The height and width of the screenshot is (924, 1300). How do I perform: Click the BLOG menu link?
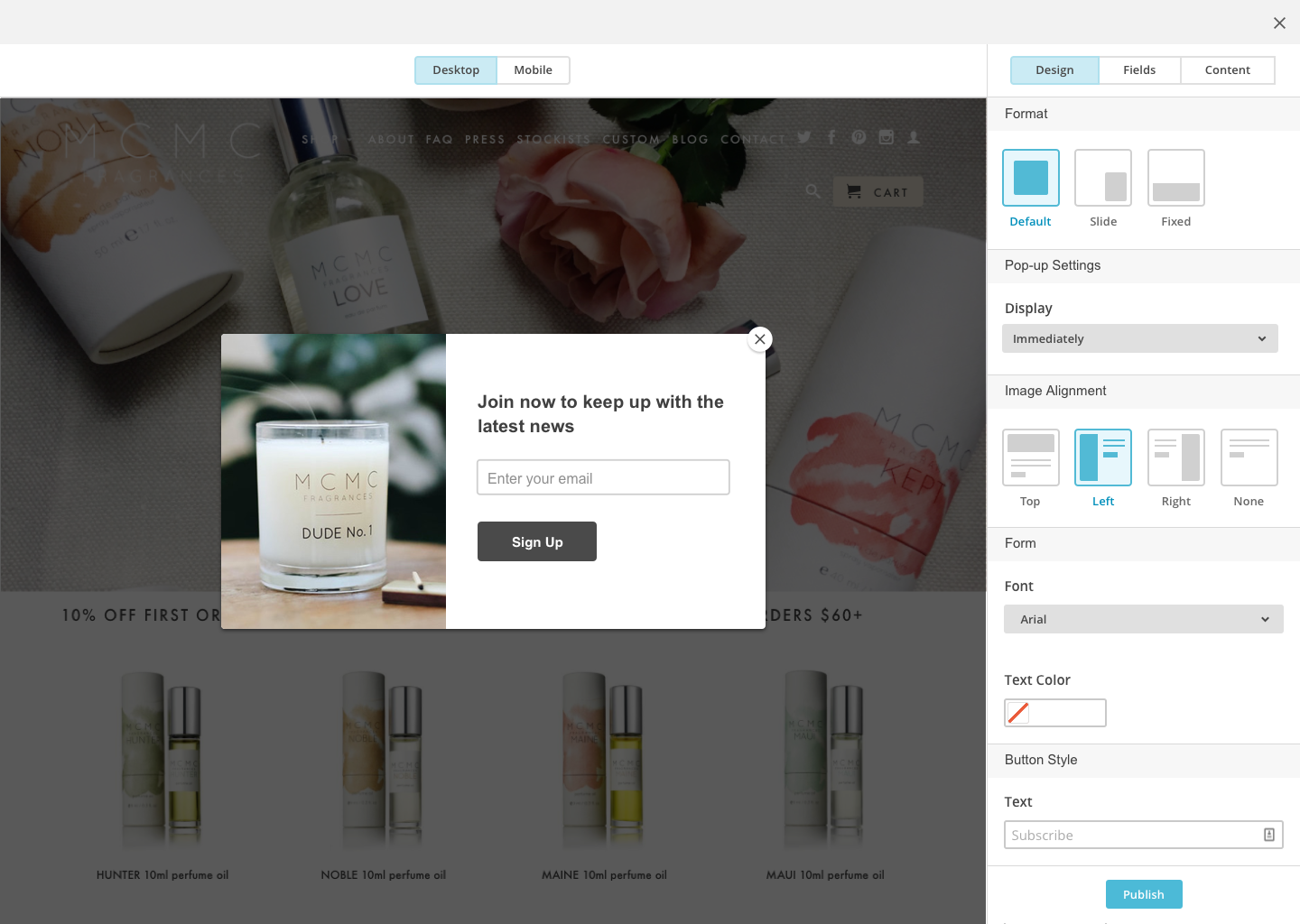coord(690,139)
